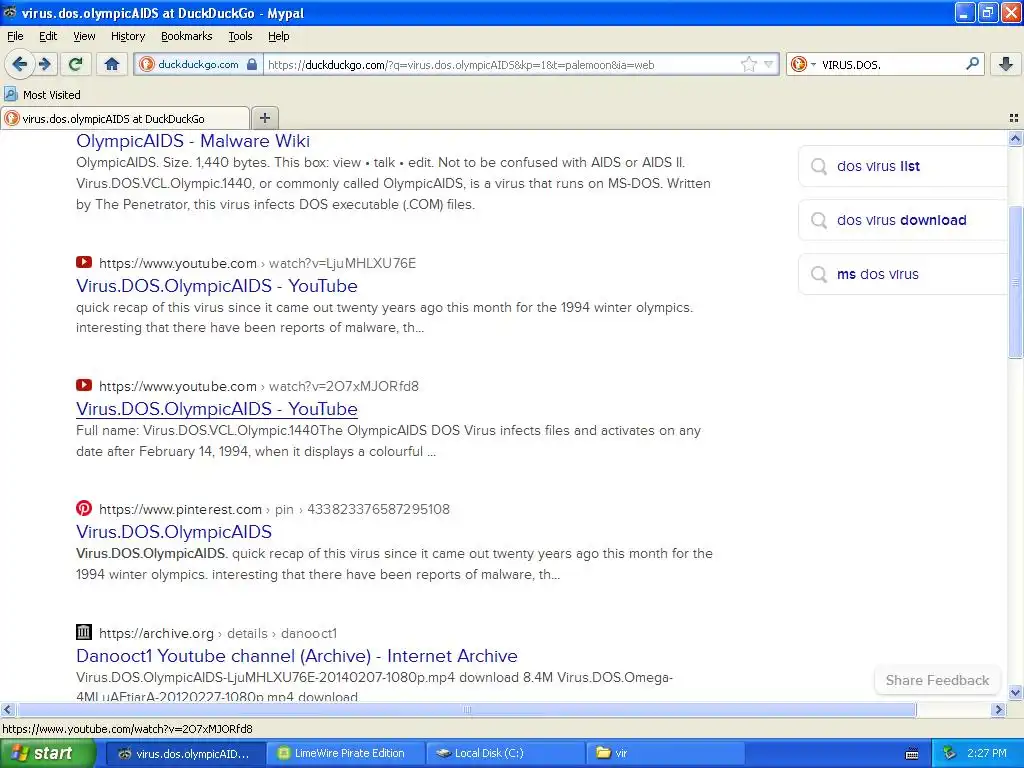The image size is (1024, 768).
Task: Click YouTube favicon beside watch?v=2O7xMJORfd8
Action: [x=84, y=385]
